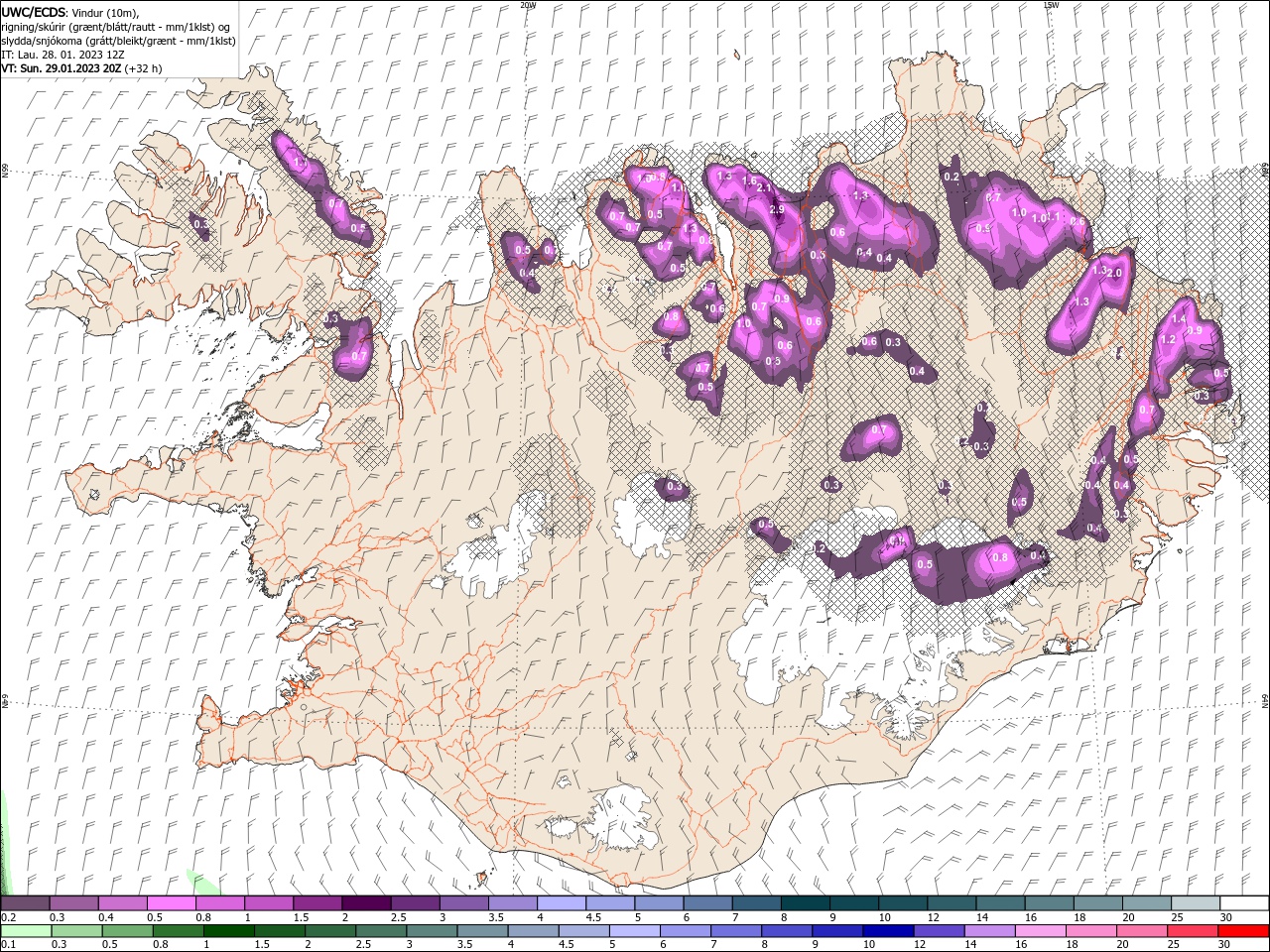Click the snow legend swatch starting at 12
This screenshot has width=1270, height=952.
[950, 903]
